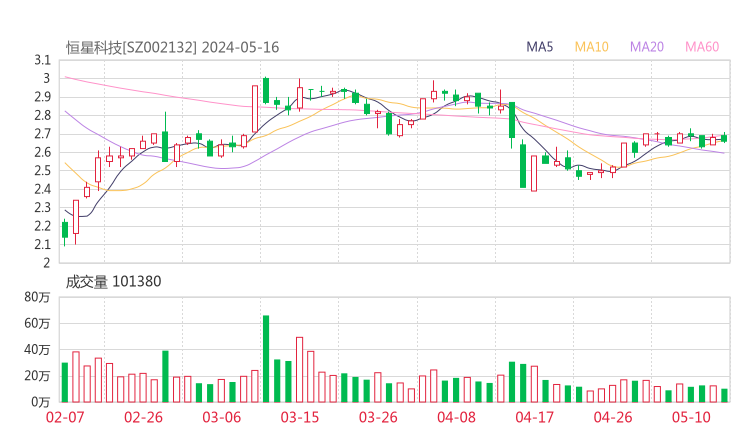The height and width of the screenshot is (440, 740).
Task: Click the MA5 legend label
Action: point(539,47)
